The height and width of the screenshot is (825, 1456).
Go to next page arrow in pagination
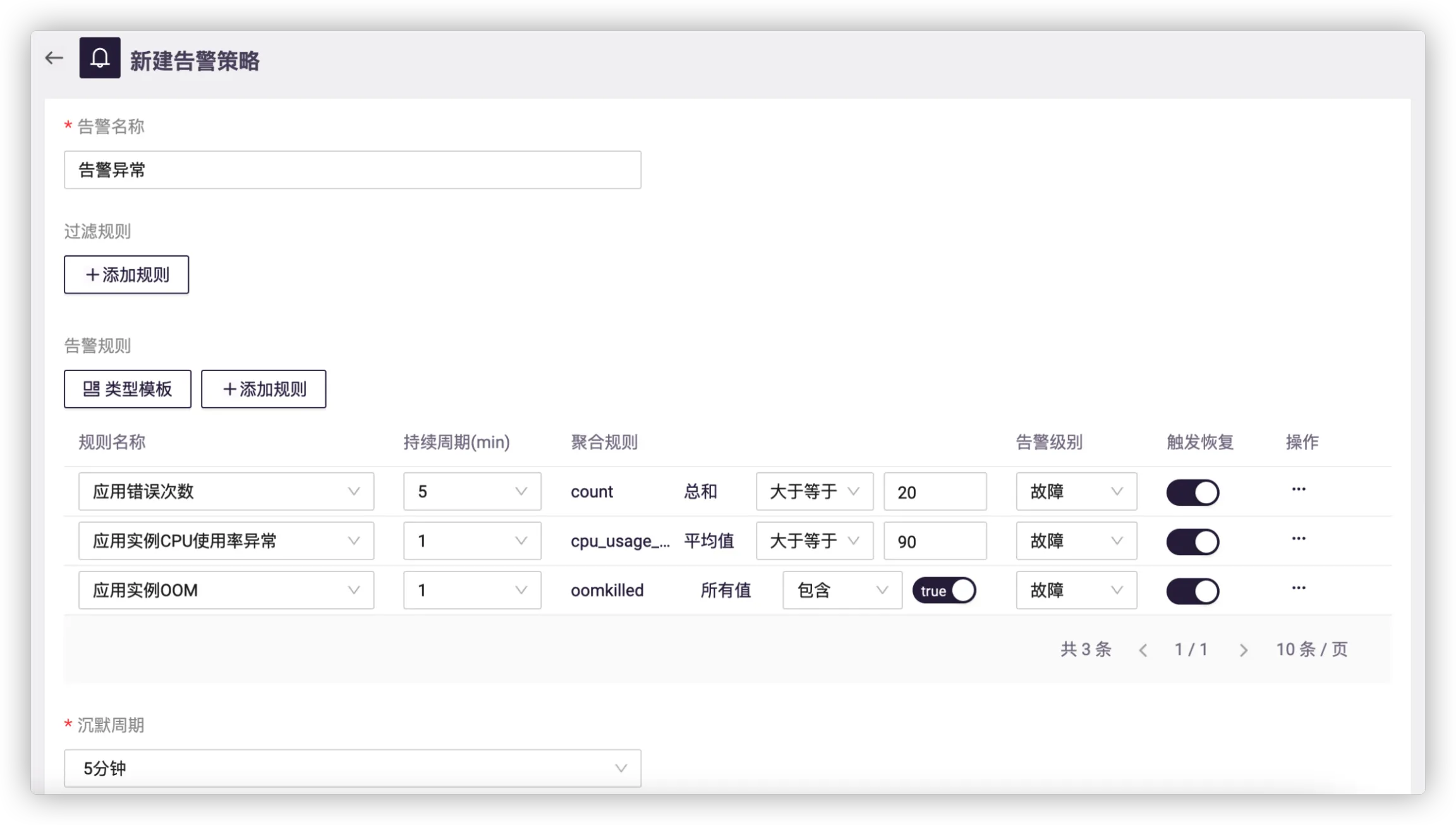pyautogui.click(x=1243, y=650)
